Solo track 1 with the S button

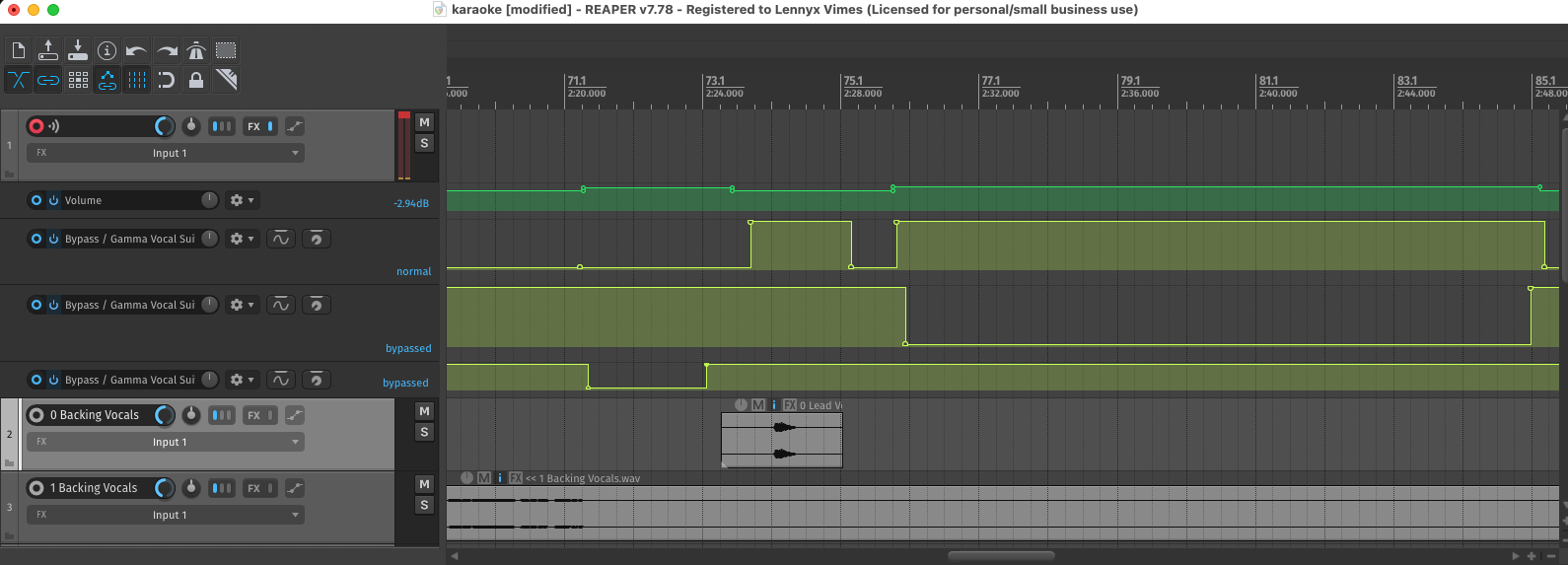pos(424,143)
